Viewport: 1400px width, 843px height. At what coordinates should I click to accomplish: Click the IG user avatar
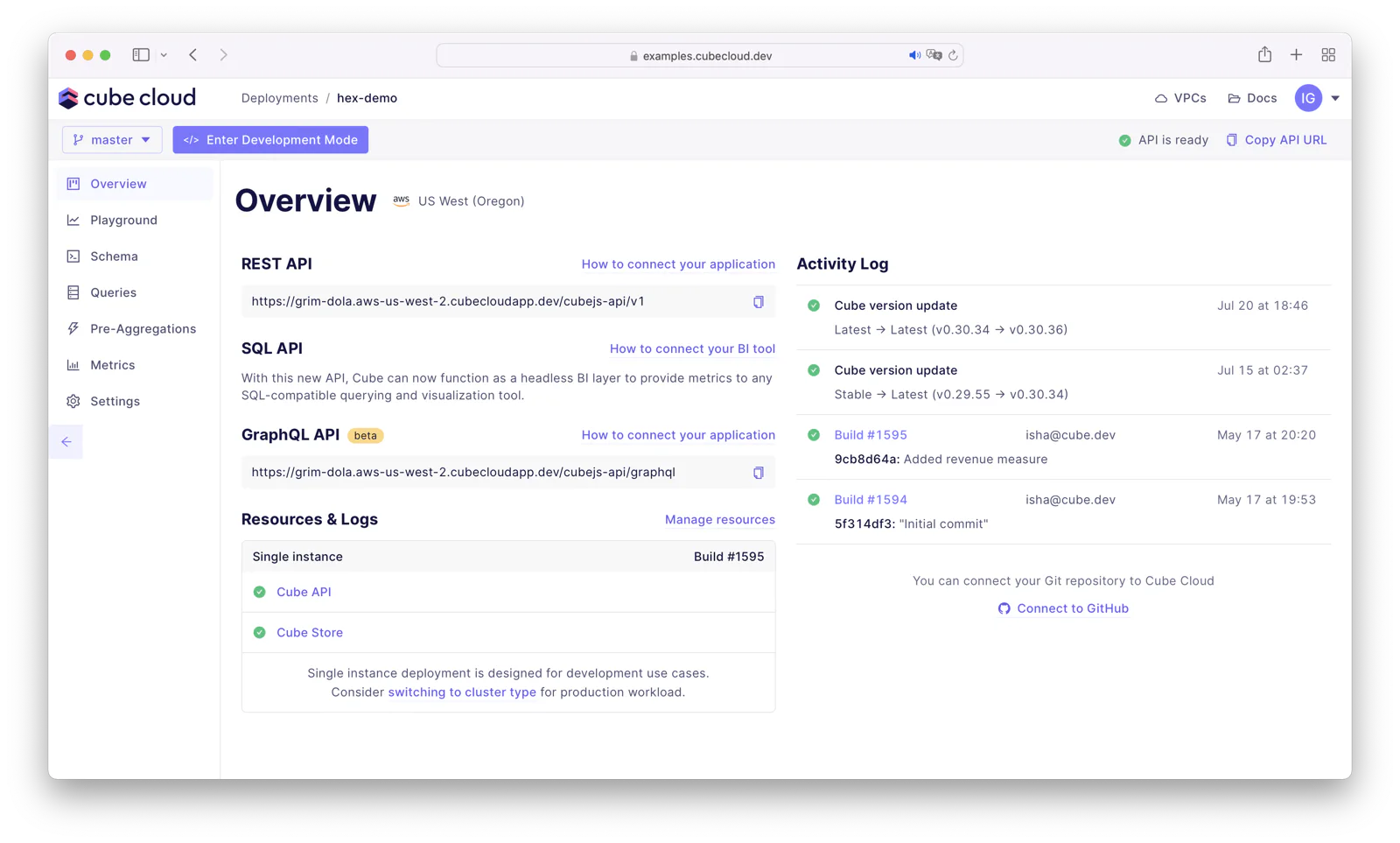pyautogui.click(x=1308, y=98)
